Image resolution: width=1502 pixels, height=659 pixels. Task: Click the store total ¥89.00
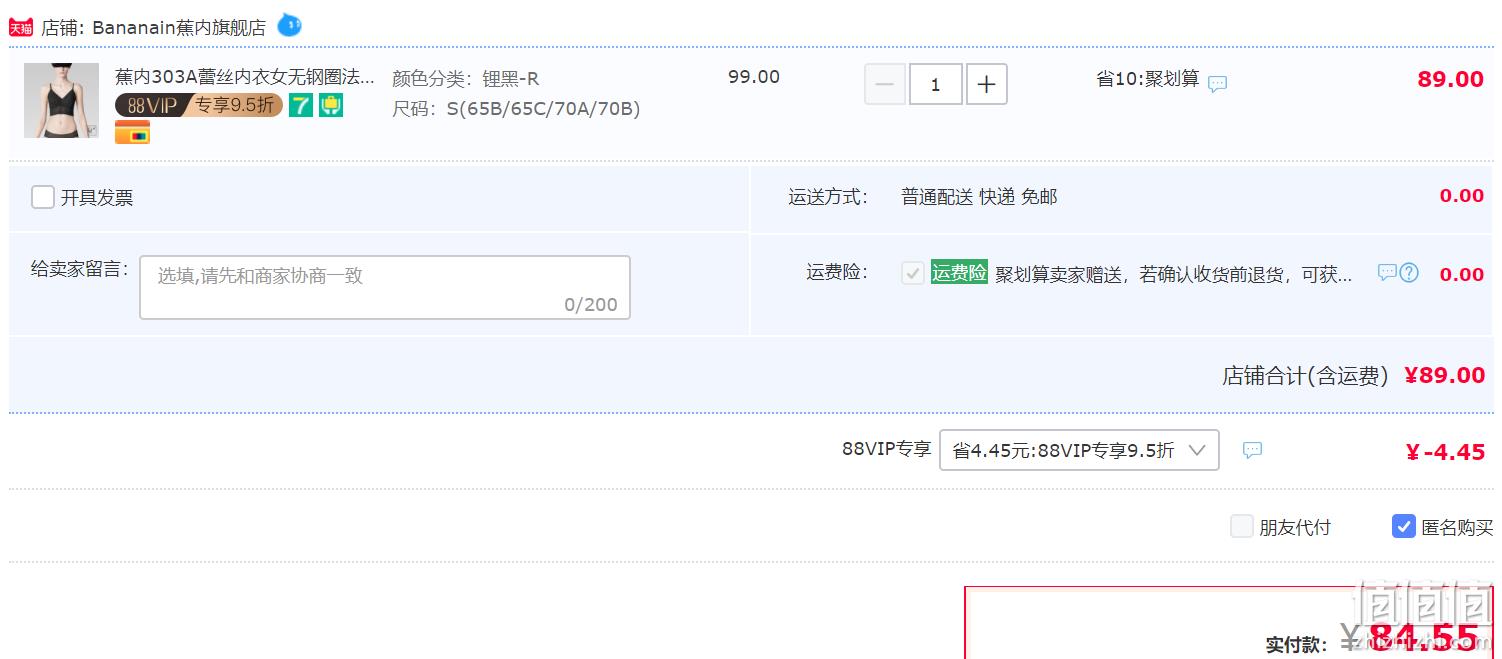pos(1444,375)
